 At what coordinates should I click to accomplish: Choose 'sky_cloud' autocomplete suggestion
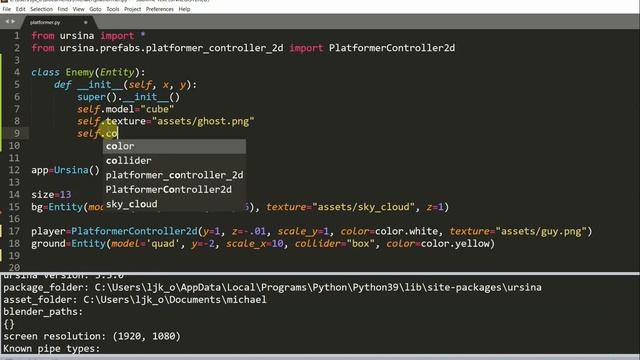174,204
